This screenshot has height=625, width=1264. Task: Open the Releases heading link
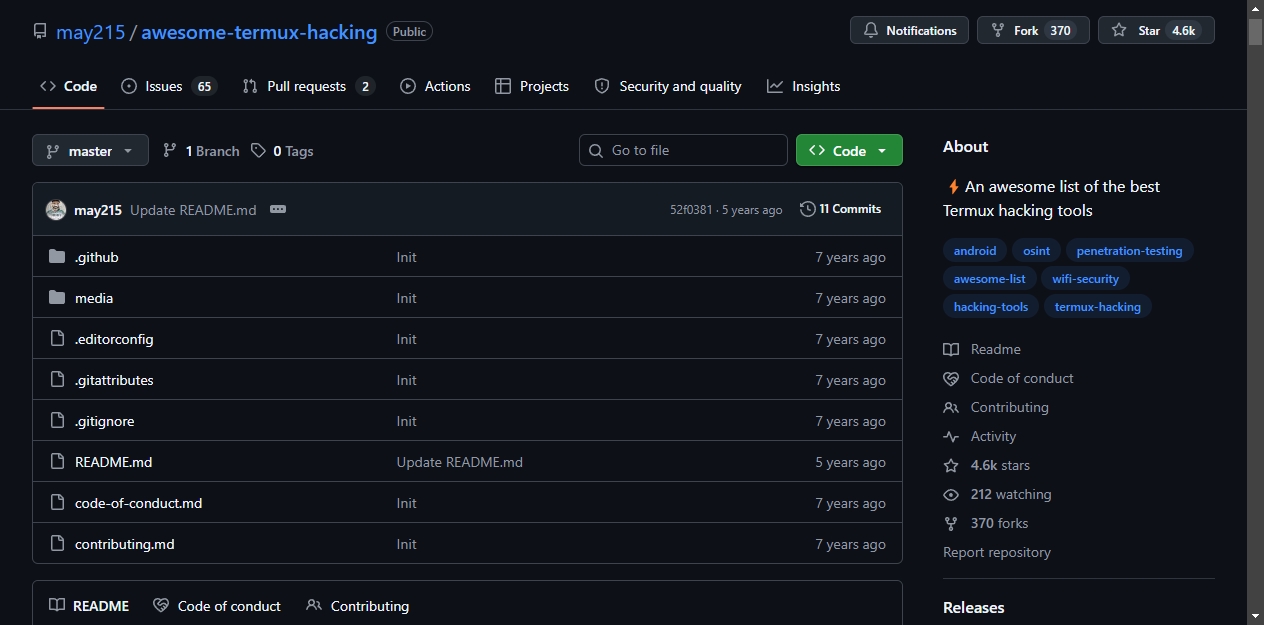pos(974,607)
